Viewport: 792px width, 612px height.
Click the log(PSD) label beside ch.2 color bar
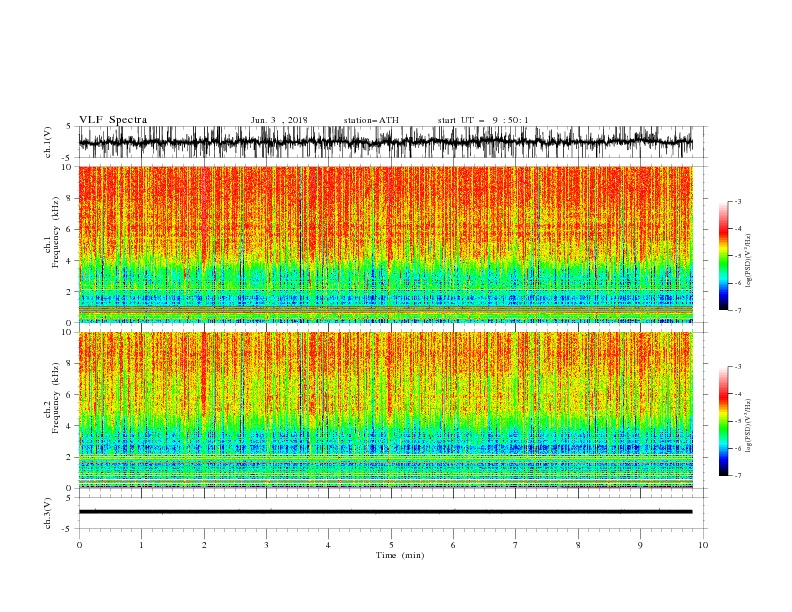coord(749,425)
